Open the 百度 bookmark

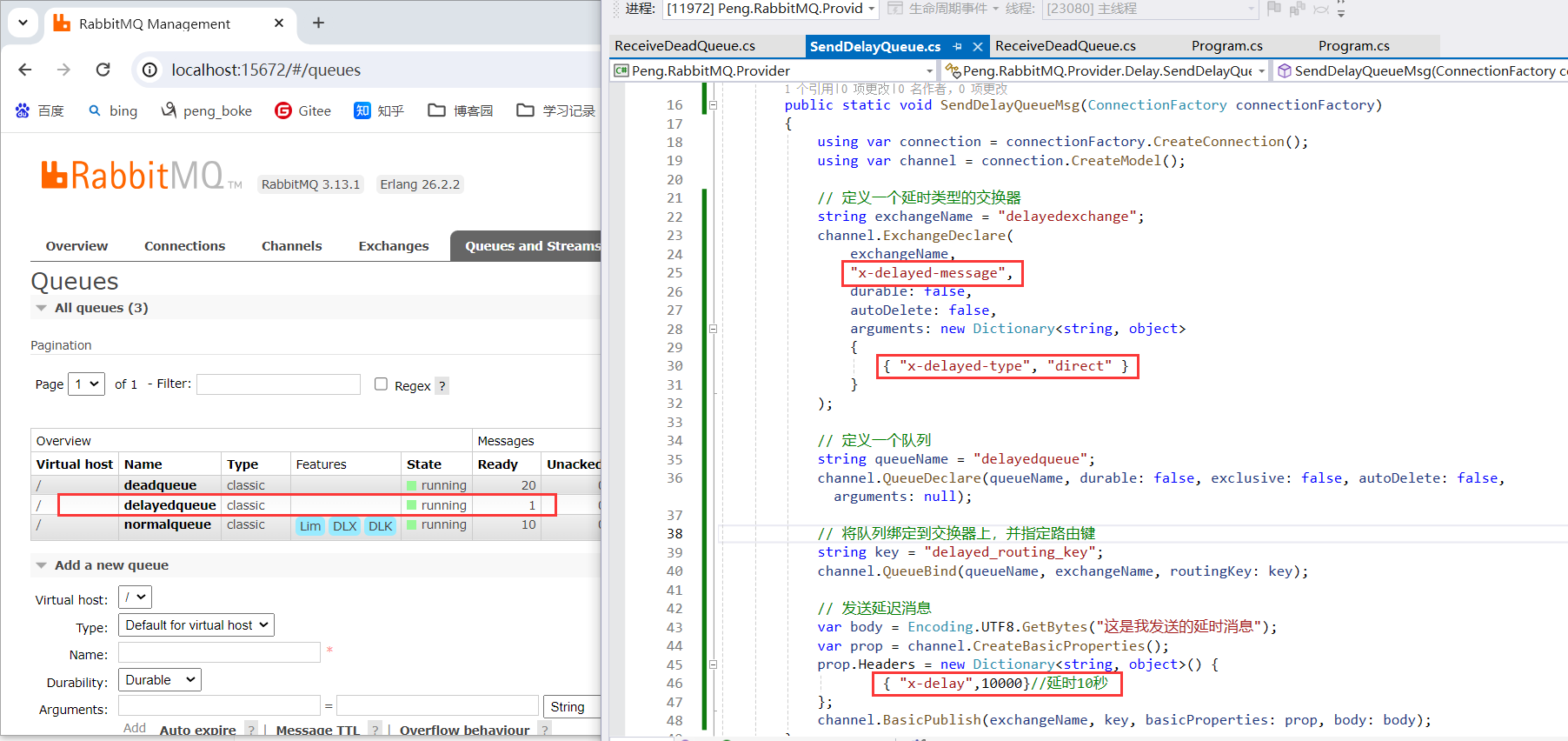coord(40,110)
